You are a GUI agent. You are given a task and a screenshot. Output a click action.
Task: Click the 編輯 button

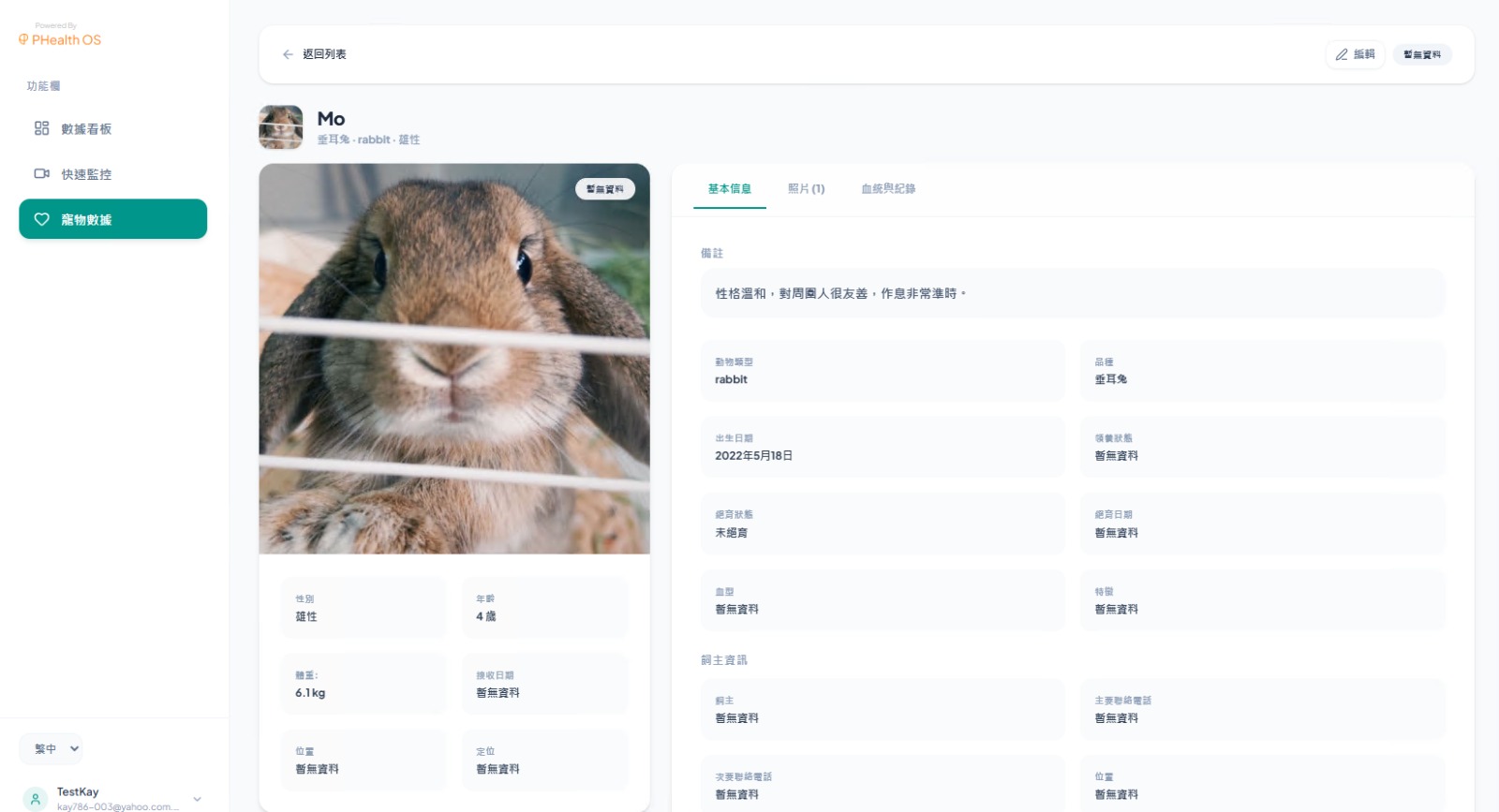pyautogui.click(x=1356, y=54)
